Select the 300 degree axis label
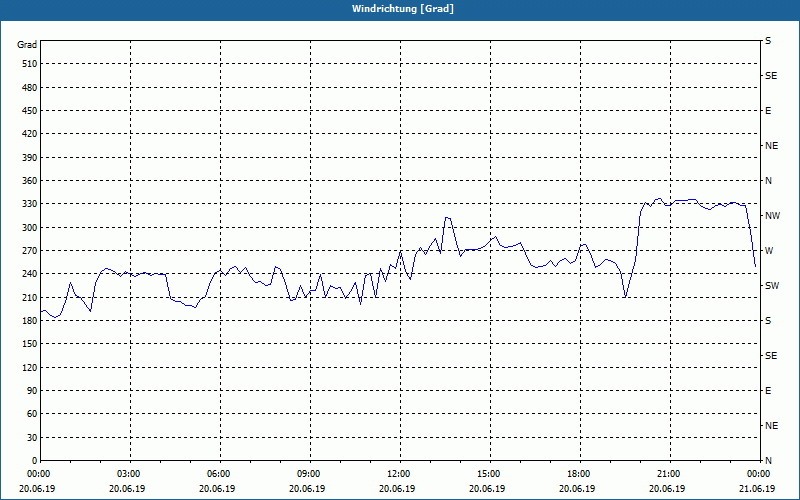This screenshot has height=500, width=800. (30, 228)
